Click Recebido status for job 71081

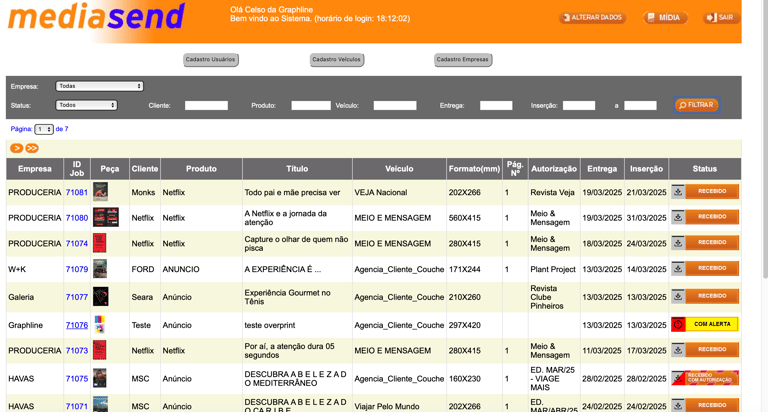click(712, 192)
